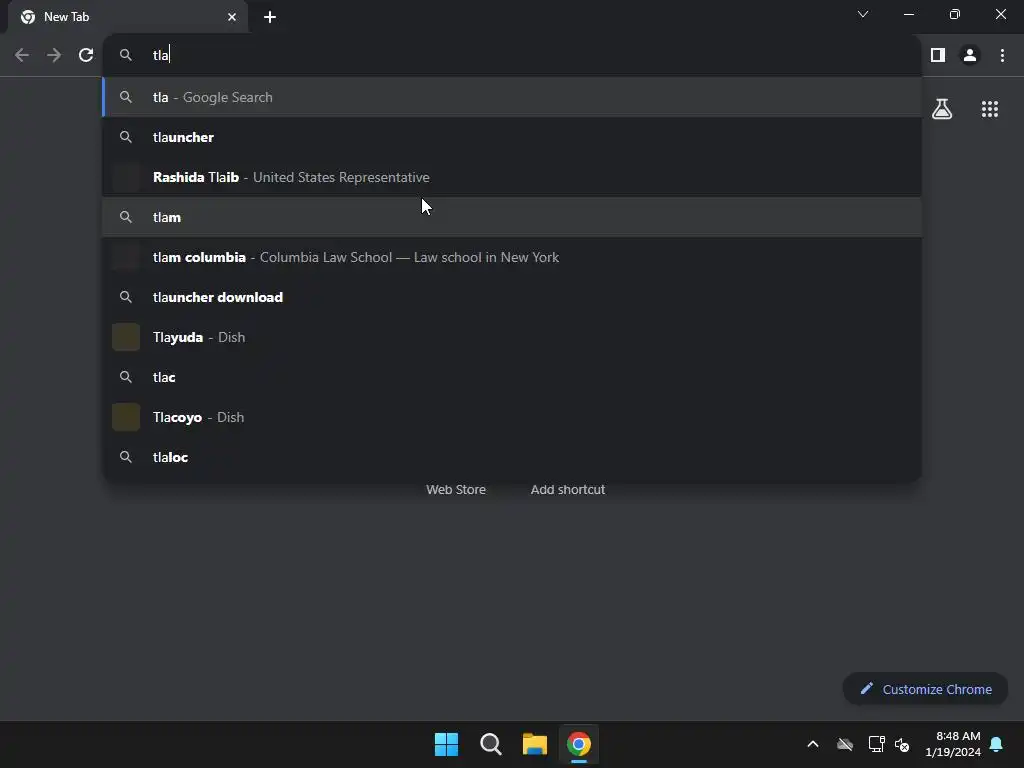Screen dimensions: 1024x768
Task: Open the Web Store shortcut
Action: (456, 490)
